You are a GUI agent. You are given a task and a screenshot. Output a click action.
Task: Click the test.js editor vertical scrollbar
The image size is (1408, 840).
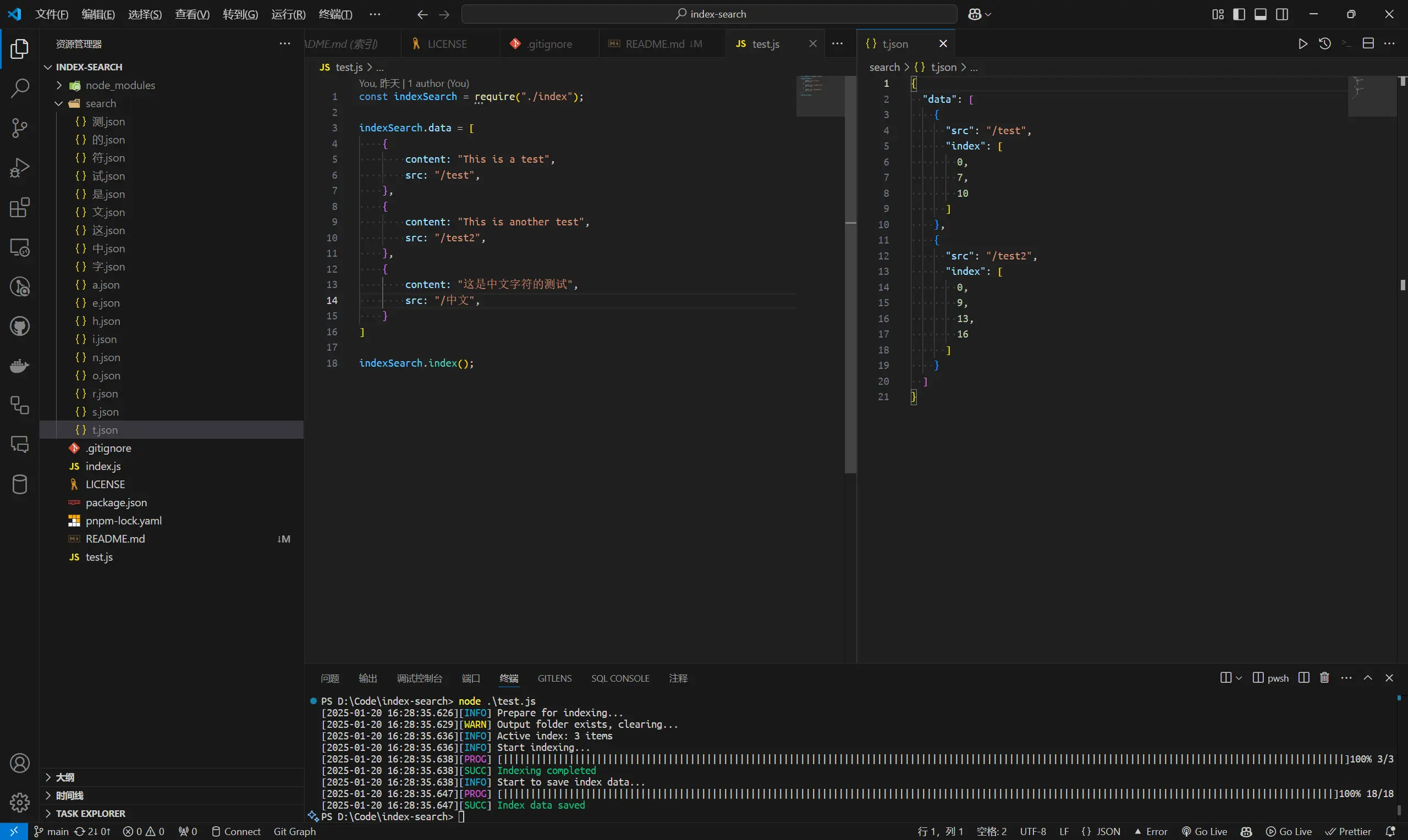[850, 274]
